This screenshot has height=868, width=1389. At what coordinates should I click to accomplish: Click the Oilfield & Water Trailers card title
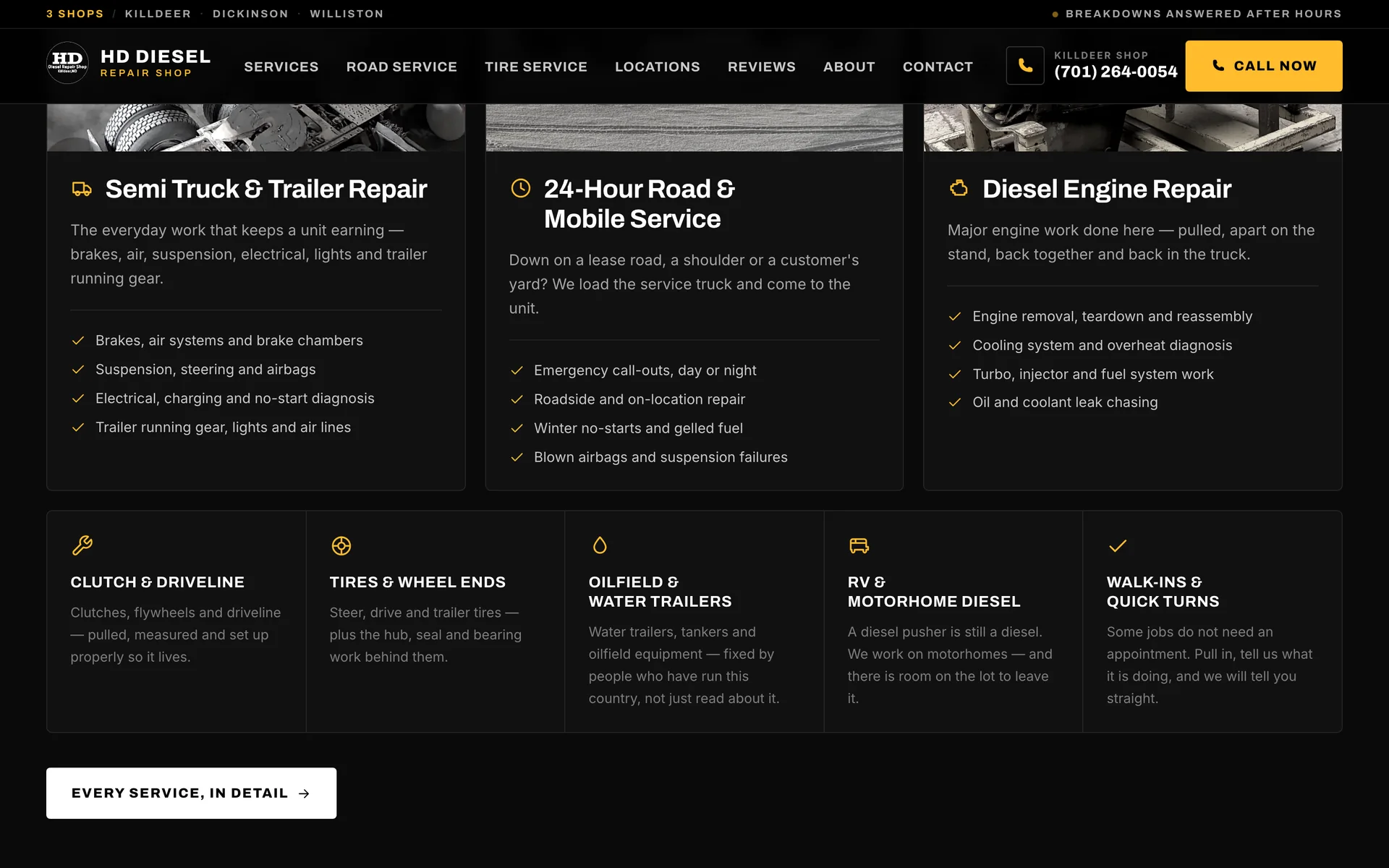point(660,592)
